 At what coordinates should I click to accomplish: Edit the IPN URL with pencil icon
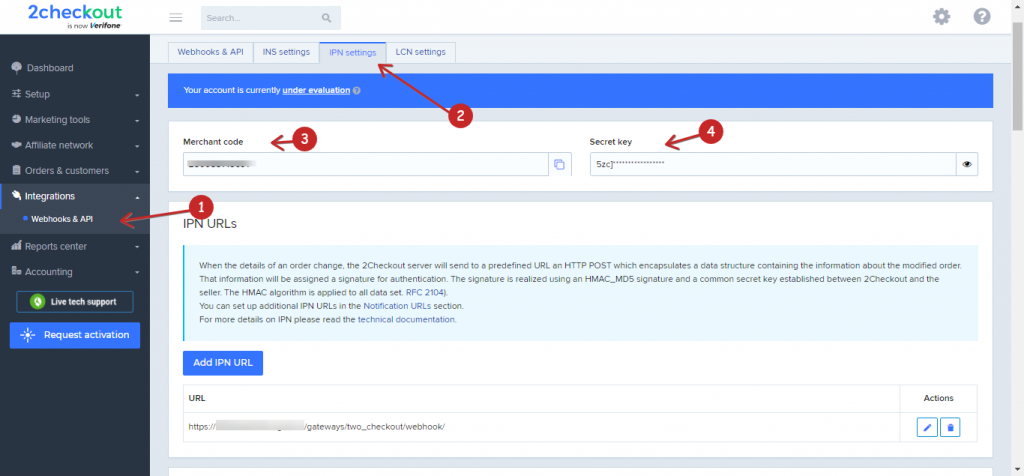[x=927, y=427]
